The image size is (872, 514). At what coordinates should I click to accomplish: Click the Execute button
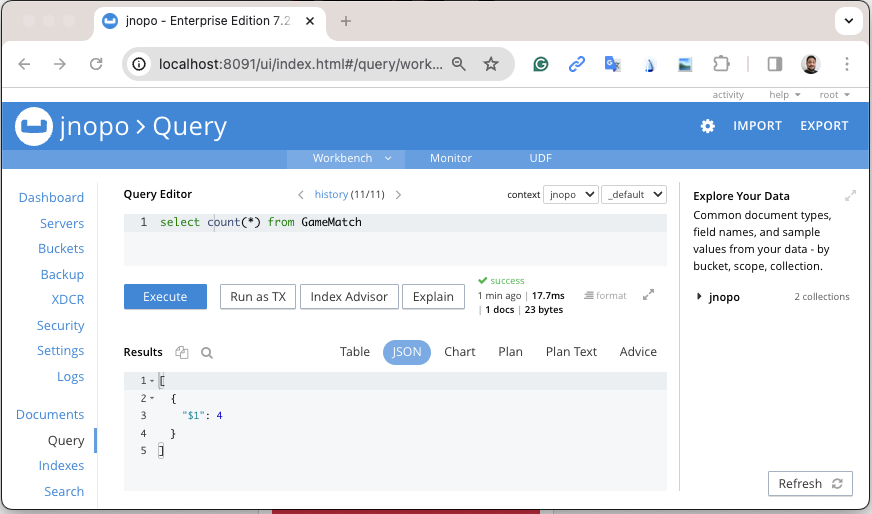(165, 296)
